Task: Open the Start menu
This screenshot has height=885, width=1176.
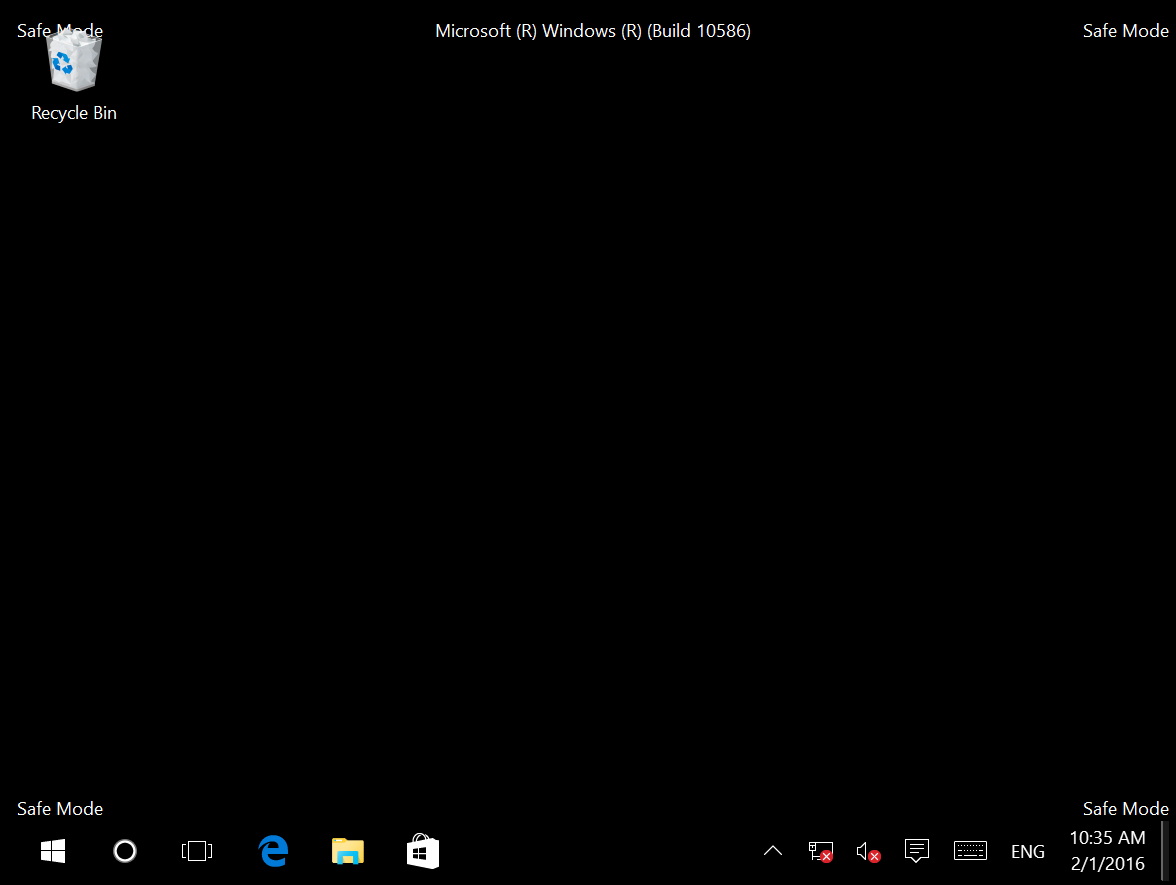Action: (x=52, y=851)
